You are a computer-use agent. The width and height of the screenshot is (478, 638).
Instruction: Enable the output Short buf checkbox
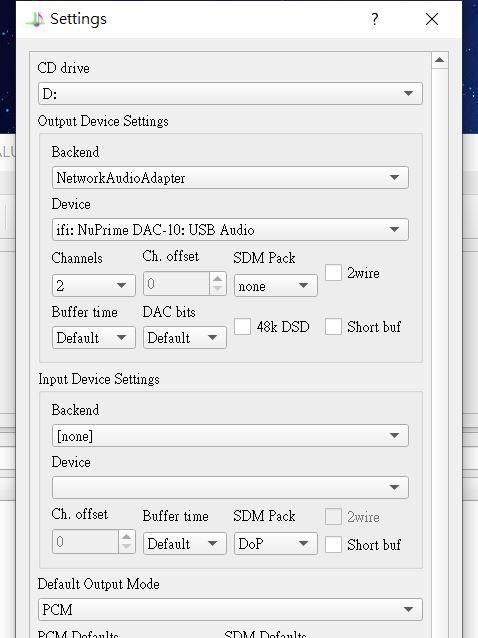[333, 326]
